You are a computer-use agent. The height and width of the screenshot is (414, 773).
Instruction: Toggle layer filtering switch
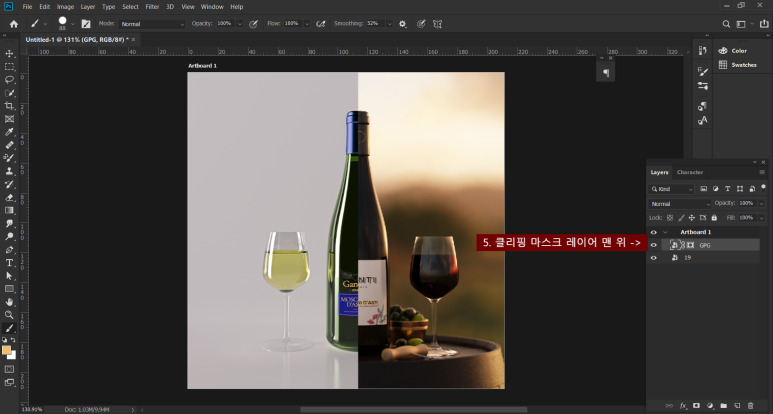(x=763, y=188)
